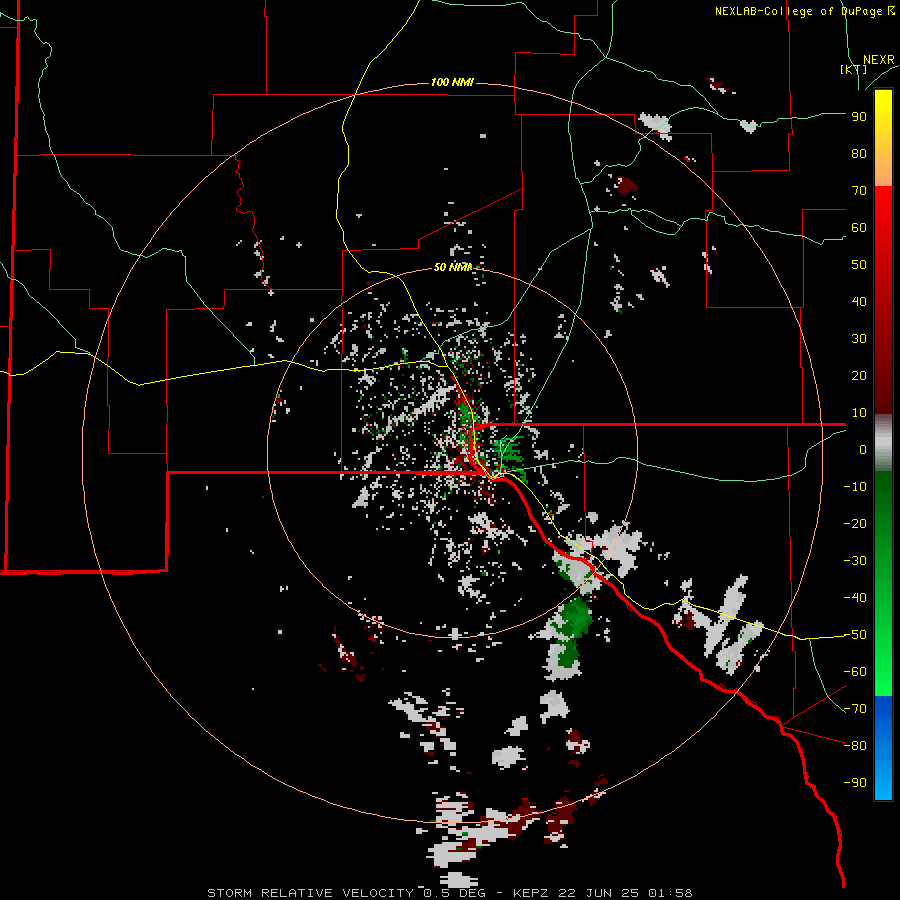Click the -90 value on the velocity legend
This screenshot has width=900, height=900.
coord(855,783)
